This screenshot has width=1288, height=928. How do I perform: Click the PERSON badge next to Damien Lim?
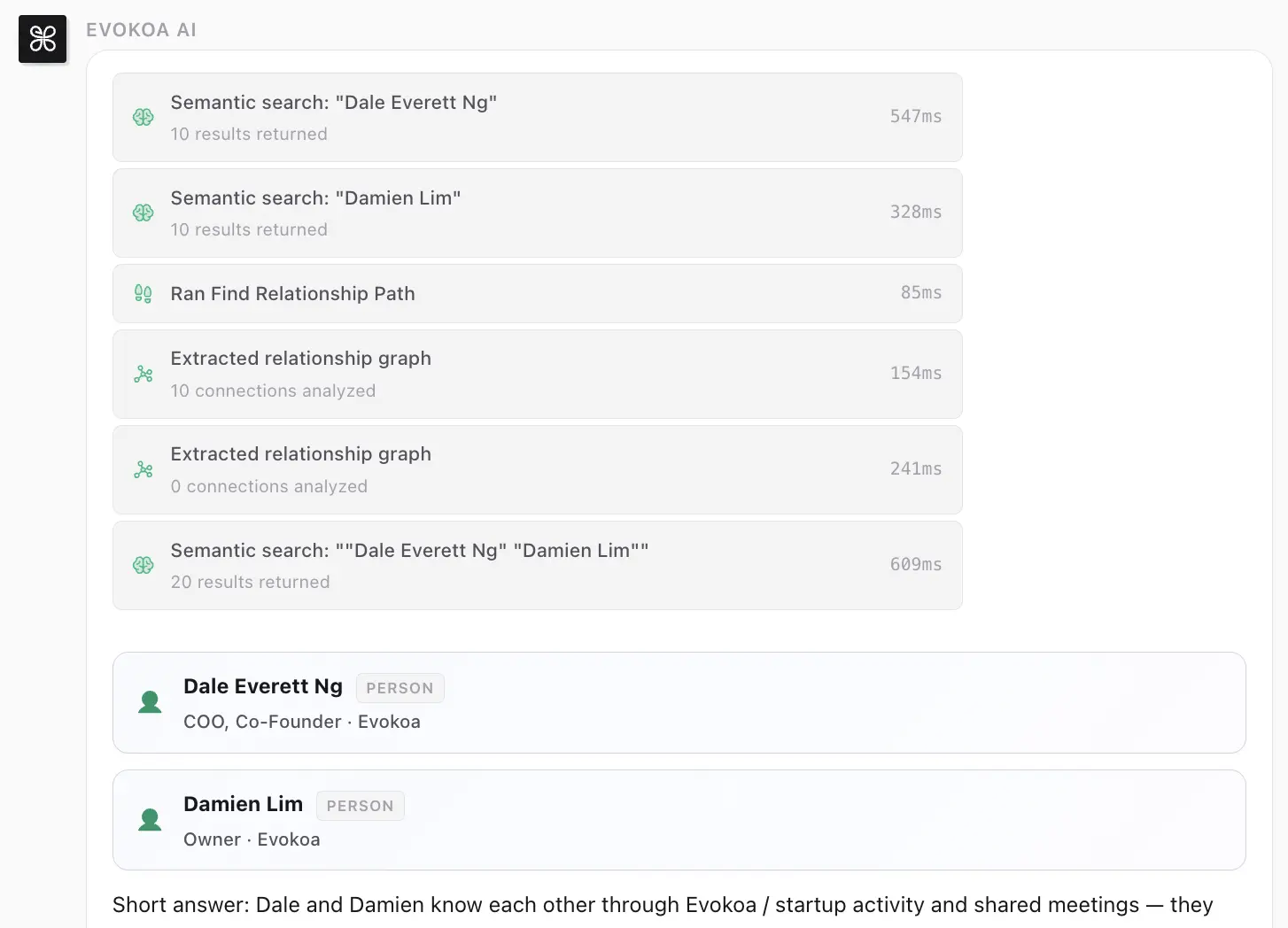click(x=360, y=806)
